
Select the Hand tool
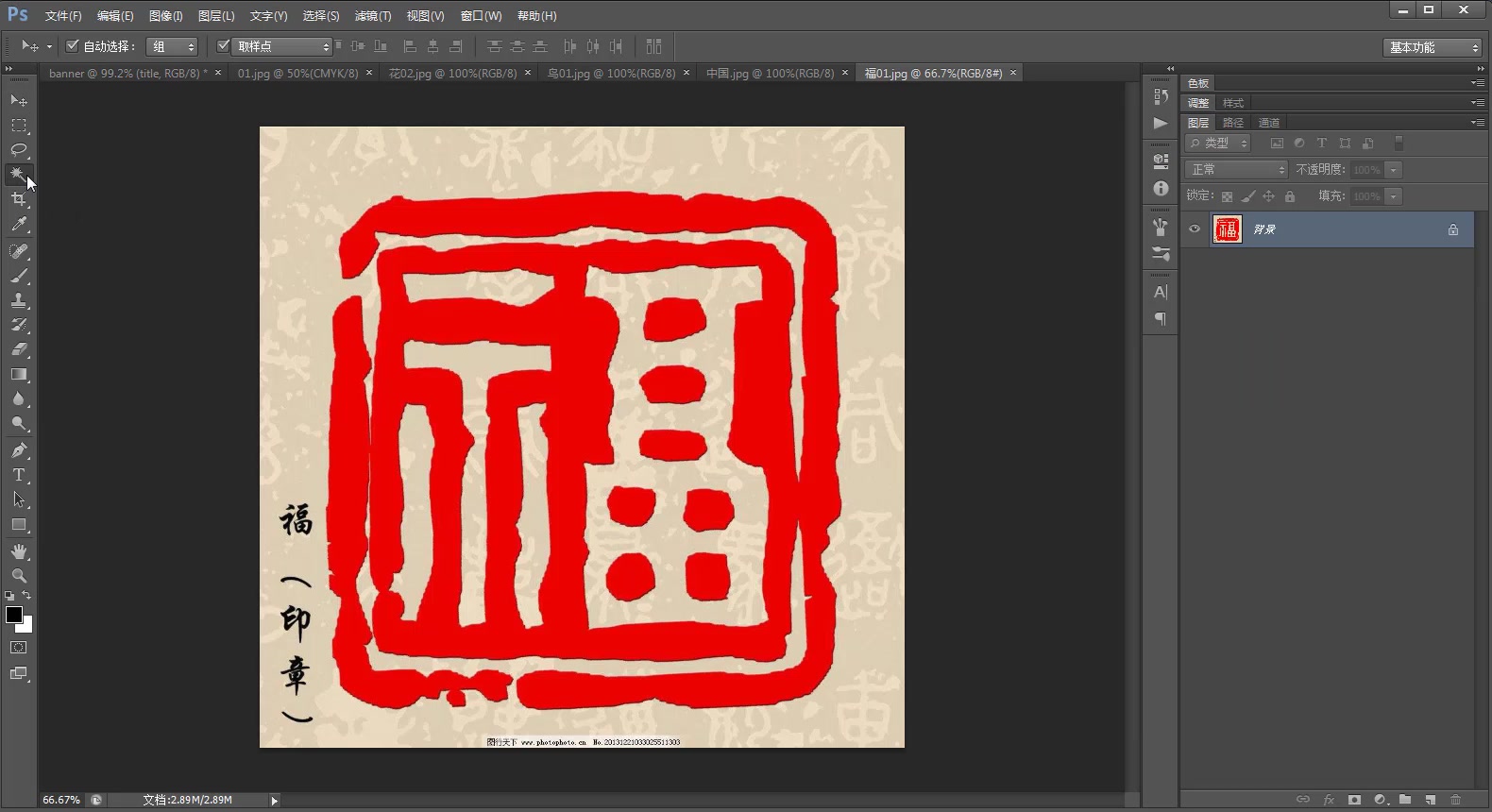(x=18, y=551)
